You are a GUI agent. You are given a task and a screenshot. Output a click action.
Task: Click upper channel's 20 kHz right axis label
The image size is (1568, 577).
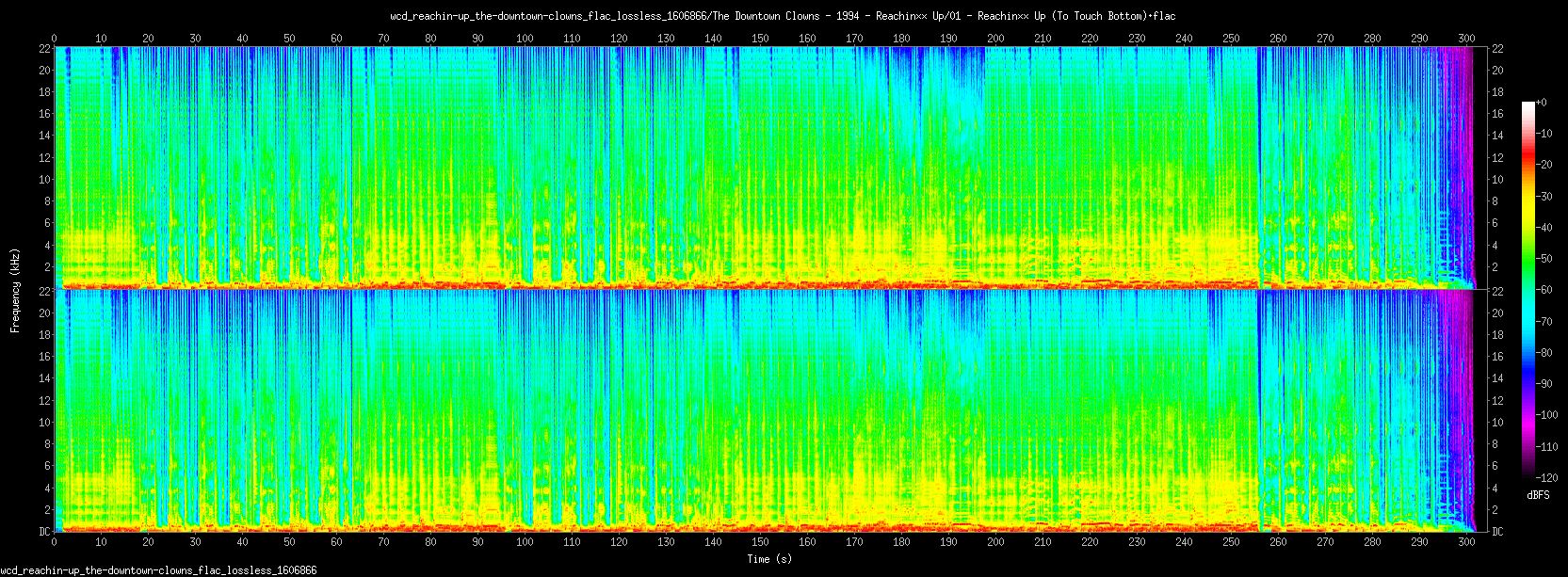tap(1496, 71)
